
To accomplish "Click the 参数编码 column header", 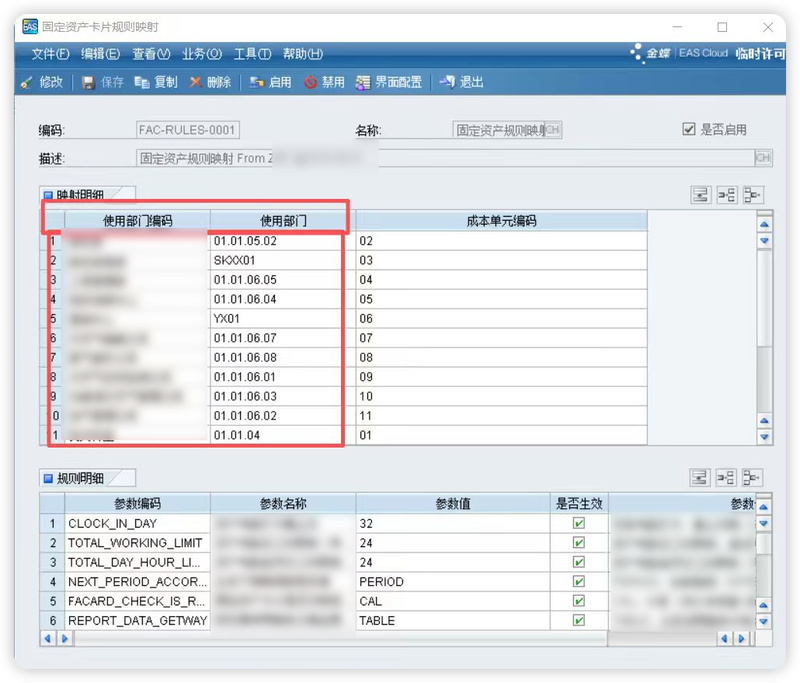I will pos(137,504).
